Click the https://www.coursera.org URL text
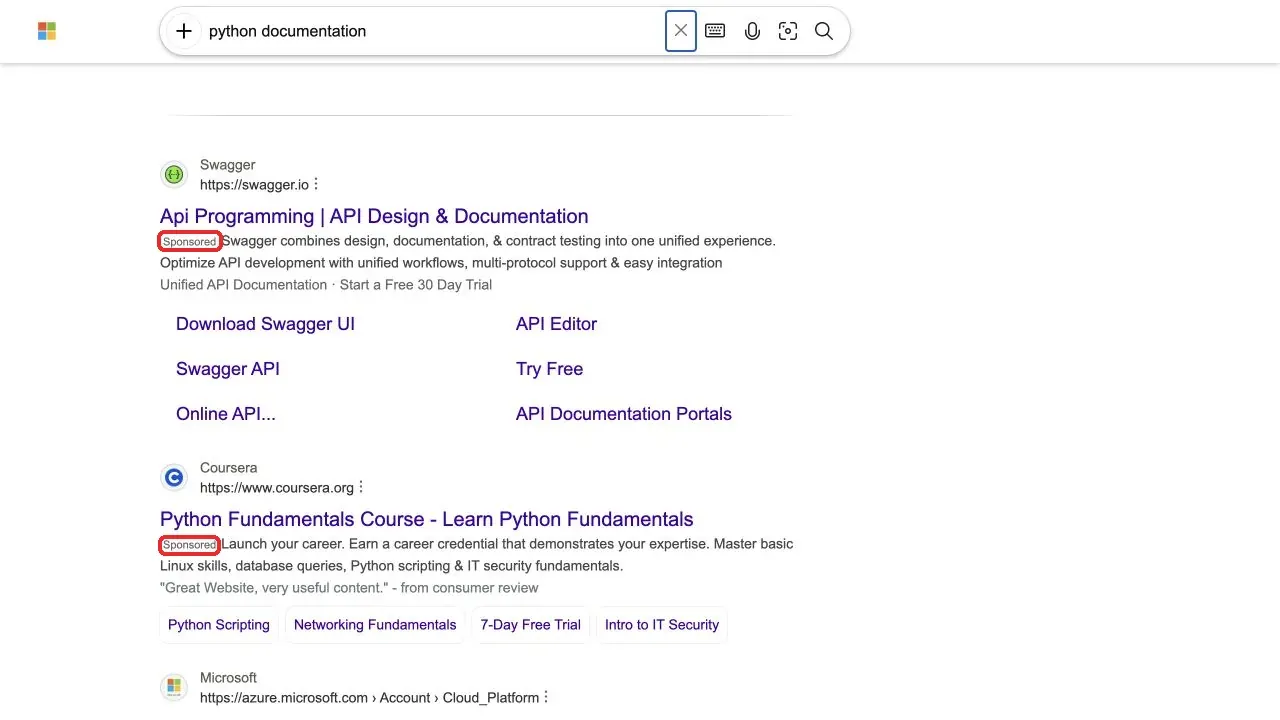The width and height of the screenshot is (1280, 720). [x=277, y=488]
